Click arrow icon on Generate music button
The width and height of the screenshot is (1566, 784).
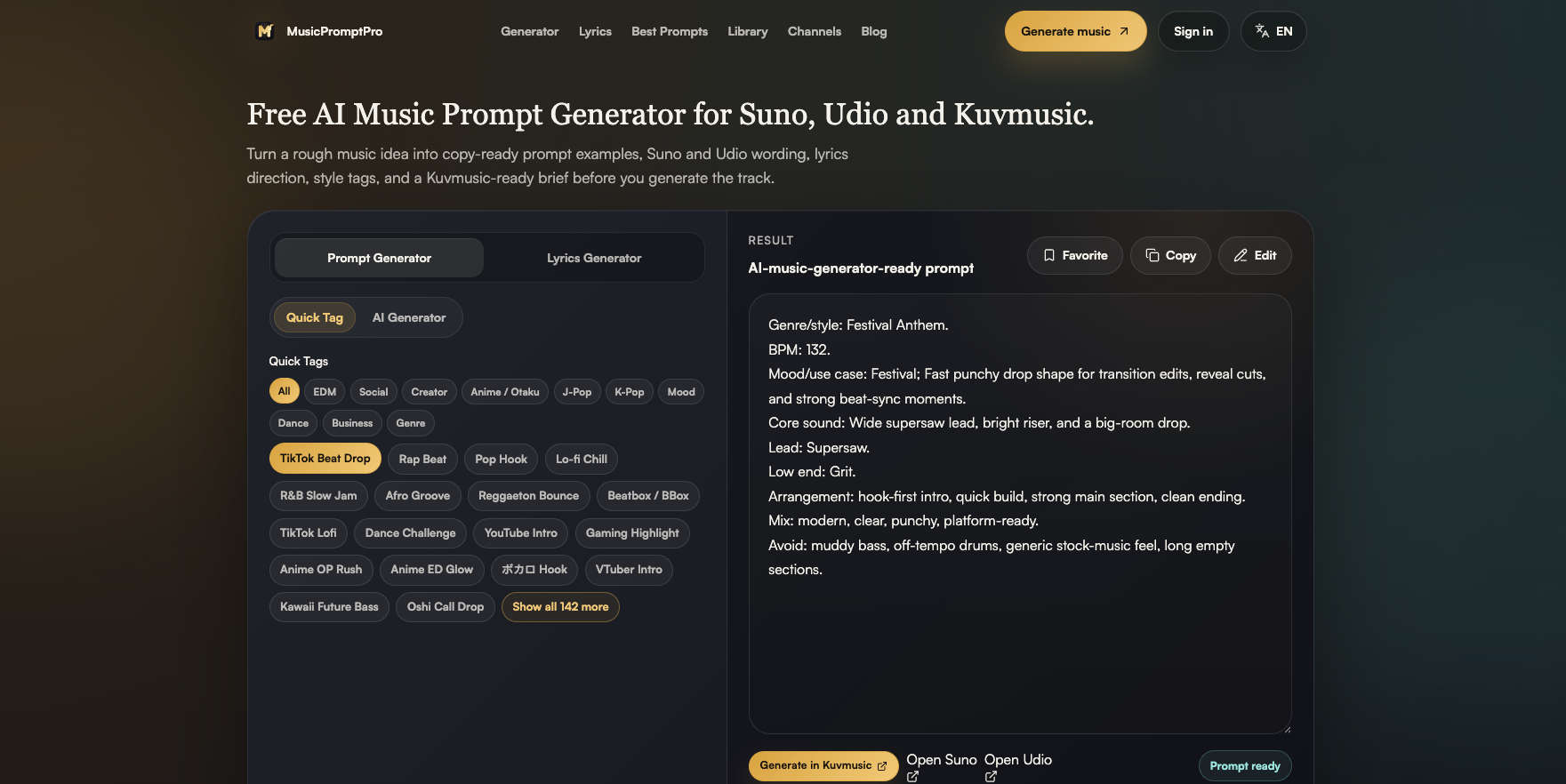click(1124, 31)
